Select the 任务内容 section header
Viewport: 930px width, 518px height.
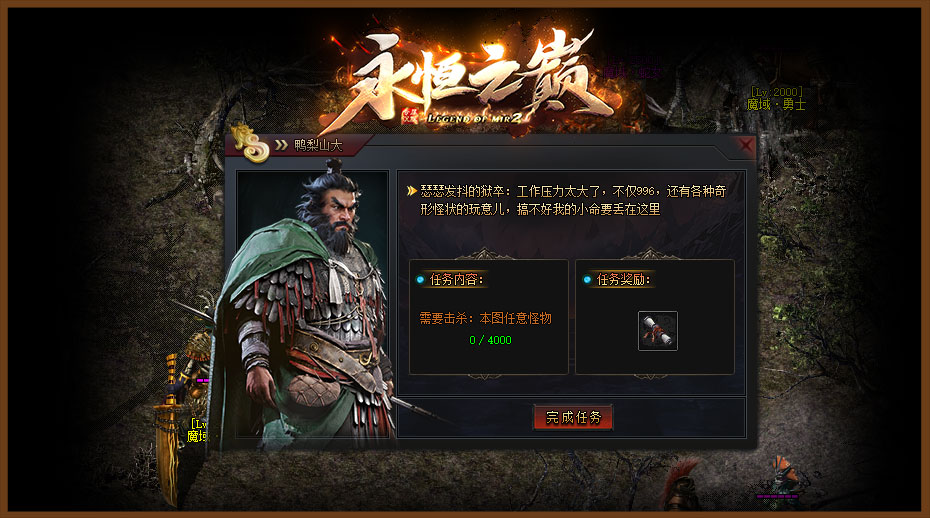[456, 279]
